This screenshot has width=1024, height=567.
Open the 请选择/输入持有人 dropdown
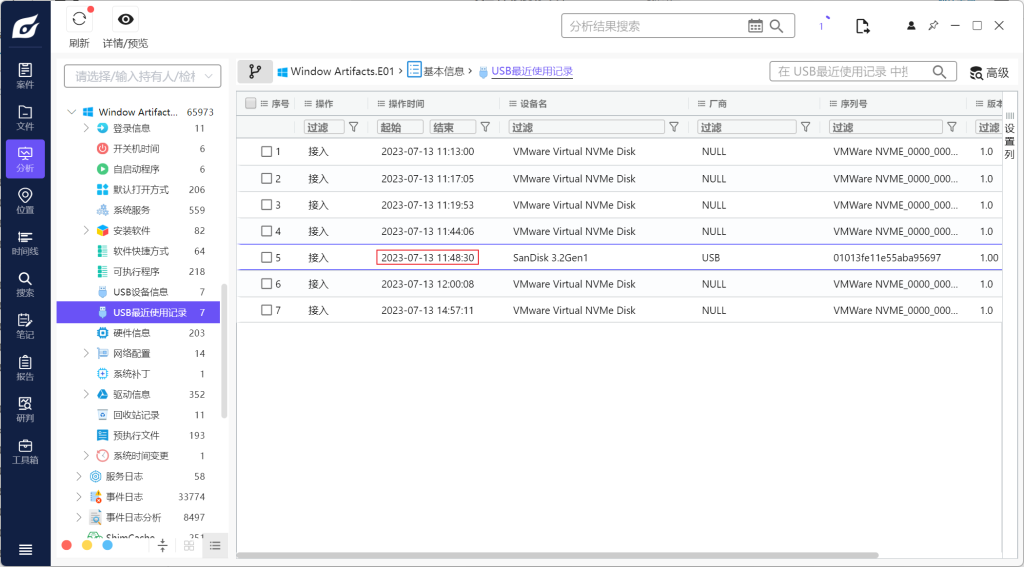coord(142,76)
